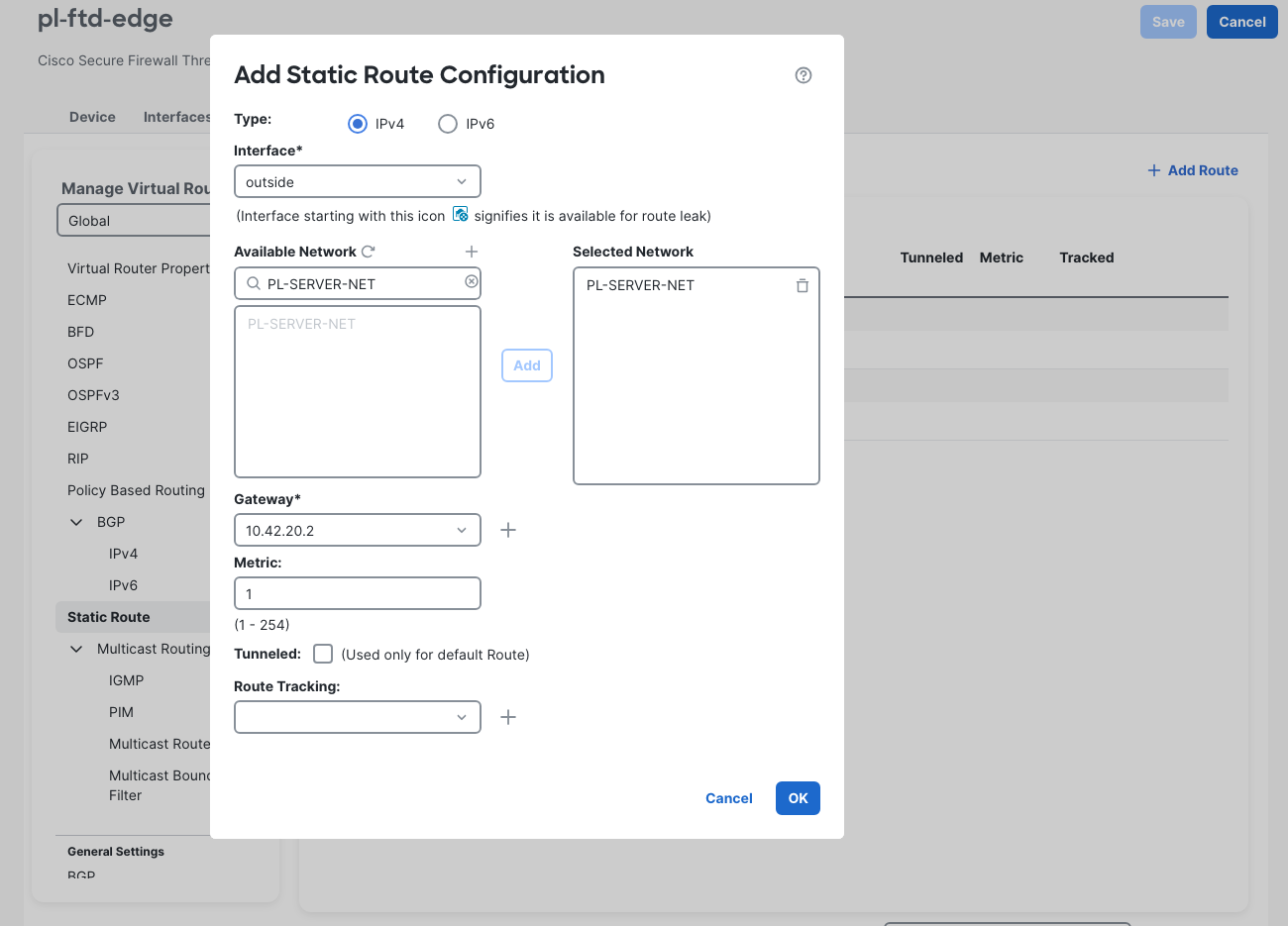Open the Route Tracking dropdown
This screenshot has height=926, width=1288.
(358, 717)
